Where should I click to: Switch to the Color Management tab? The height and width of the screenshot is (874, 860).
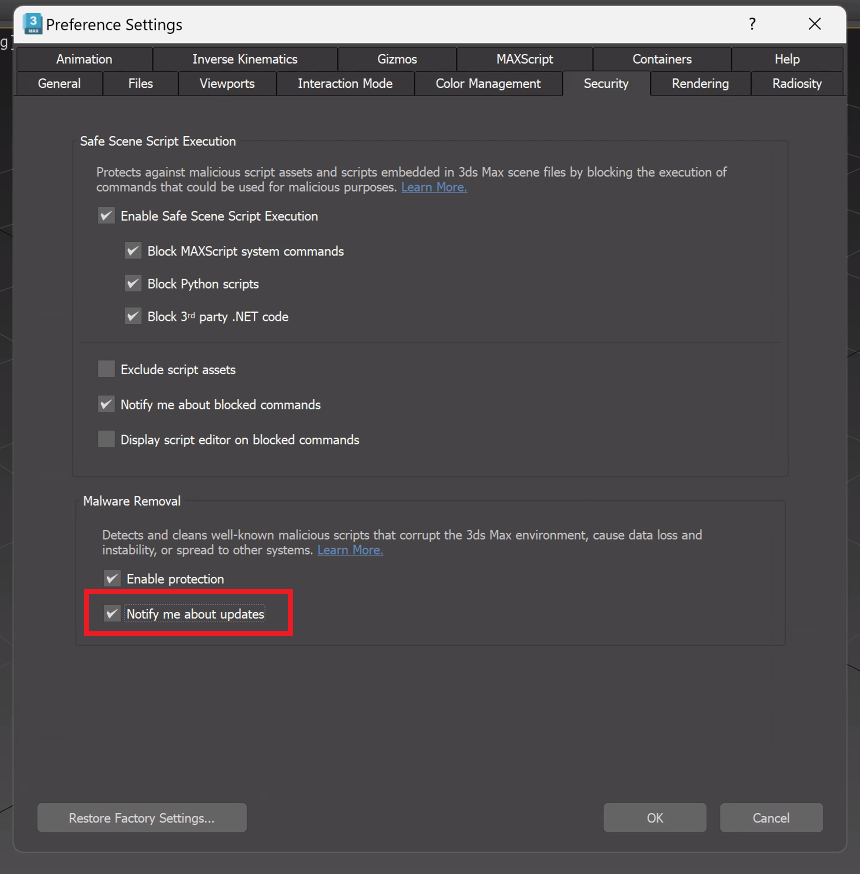[x=489, y=84]
